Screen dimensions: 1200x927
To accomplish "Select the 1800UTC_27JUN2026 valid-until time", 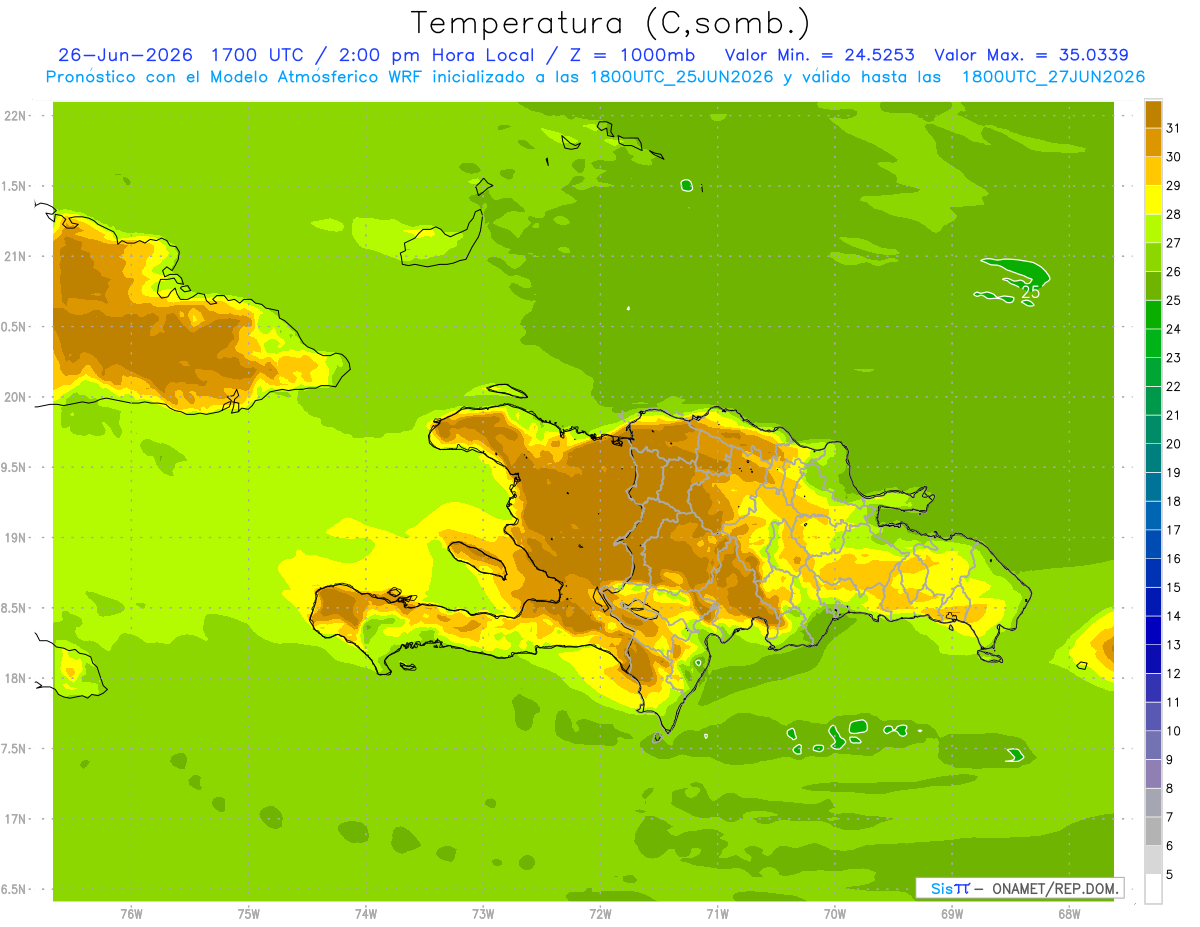I will tap(1053, 77).
